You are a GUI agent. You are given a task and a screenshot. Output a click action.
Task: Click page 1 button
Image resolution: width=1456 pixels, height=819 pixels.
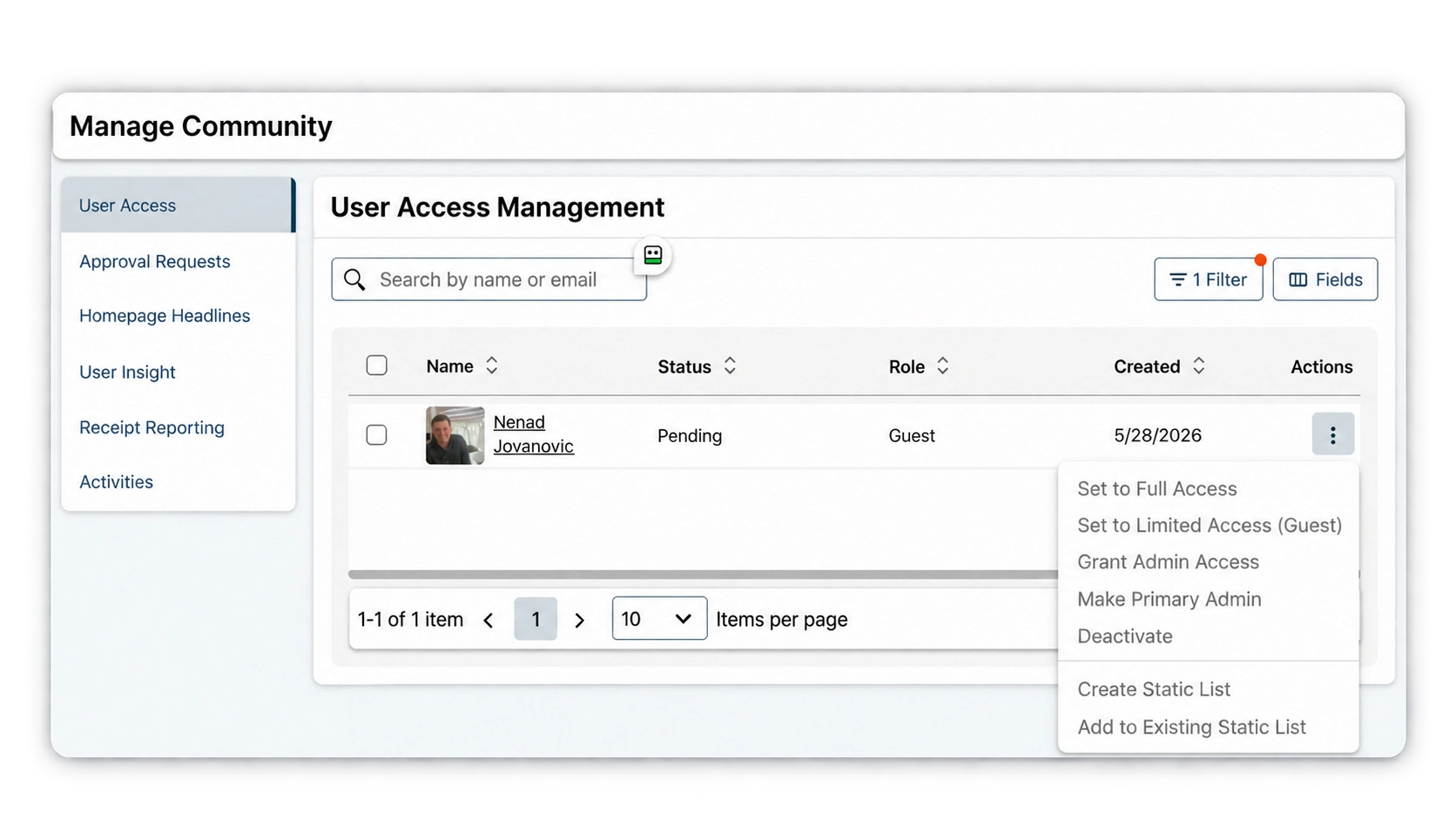coord(536,619)
